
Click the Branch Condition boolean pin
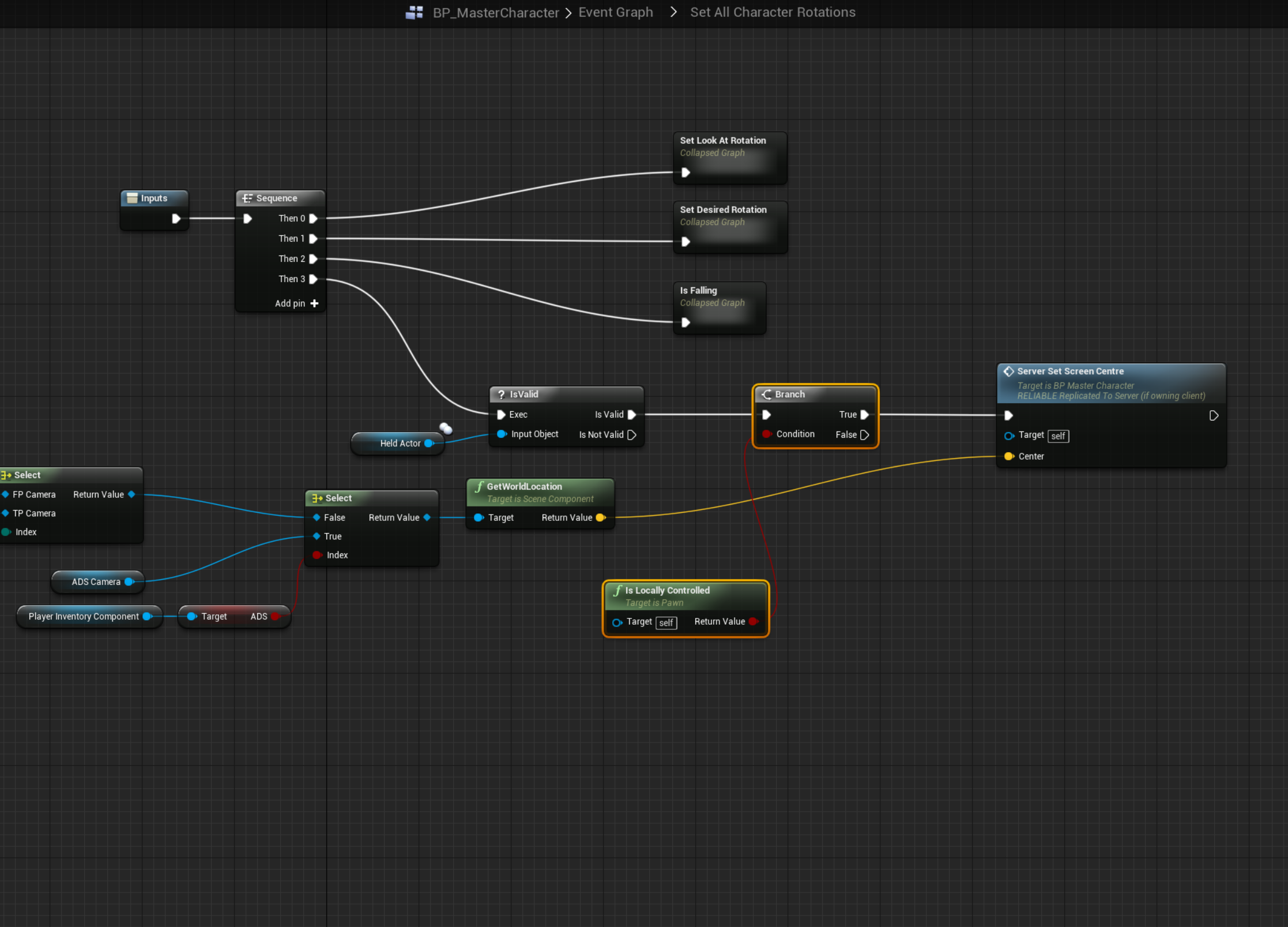coord(766,434)
